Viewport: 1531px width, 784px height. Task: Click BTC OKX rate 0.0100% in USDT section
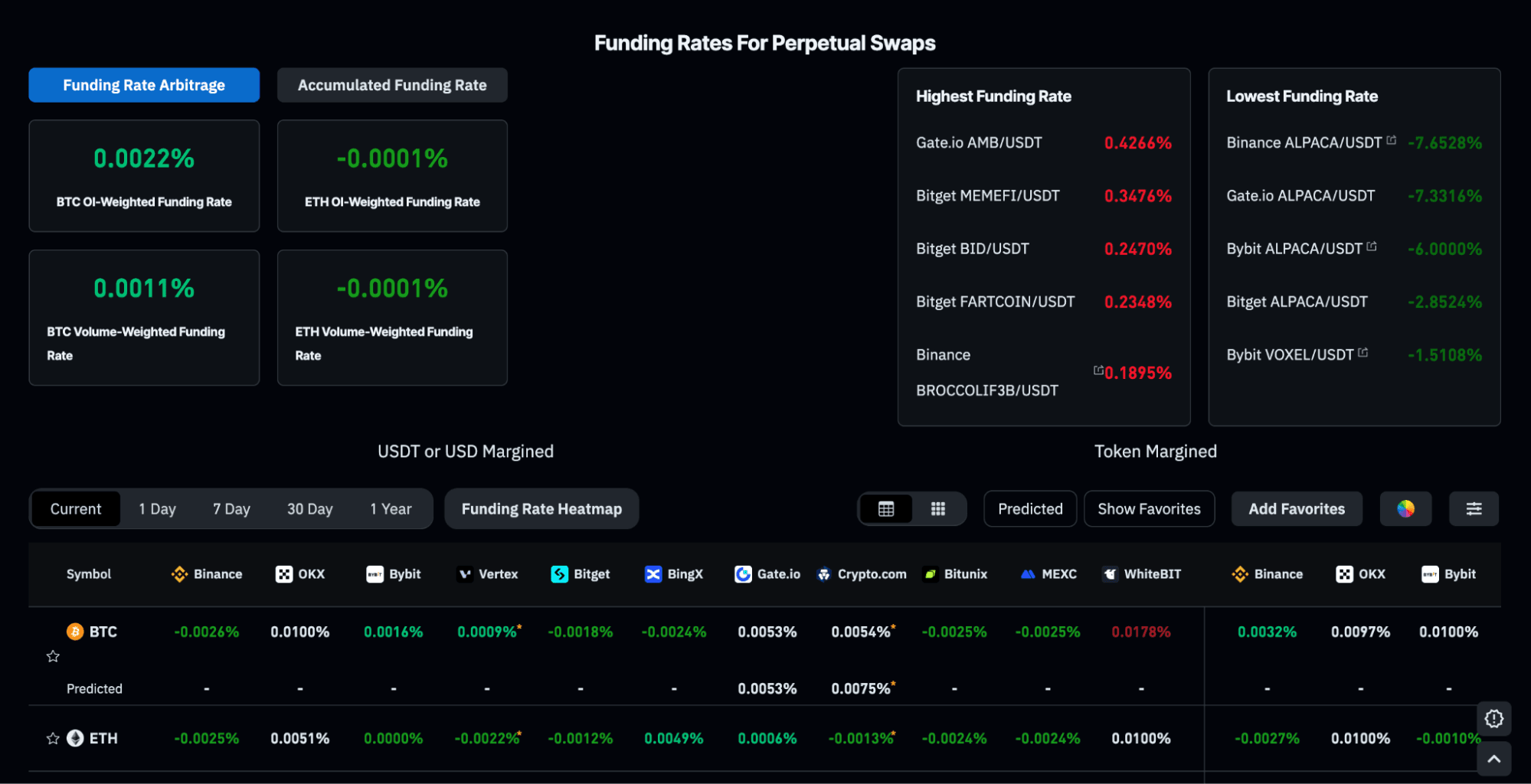point(300,632)
